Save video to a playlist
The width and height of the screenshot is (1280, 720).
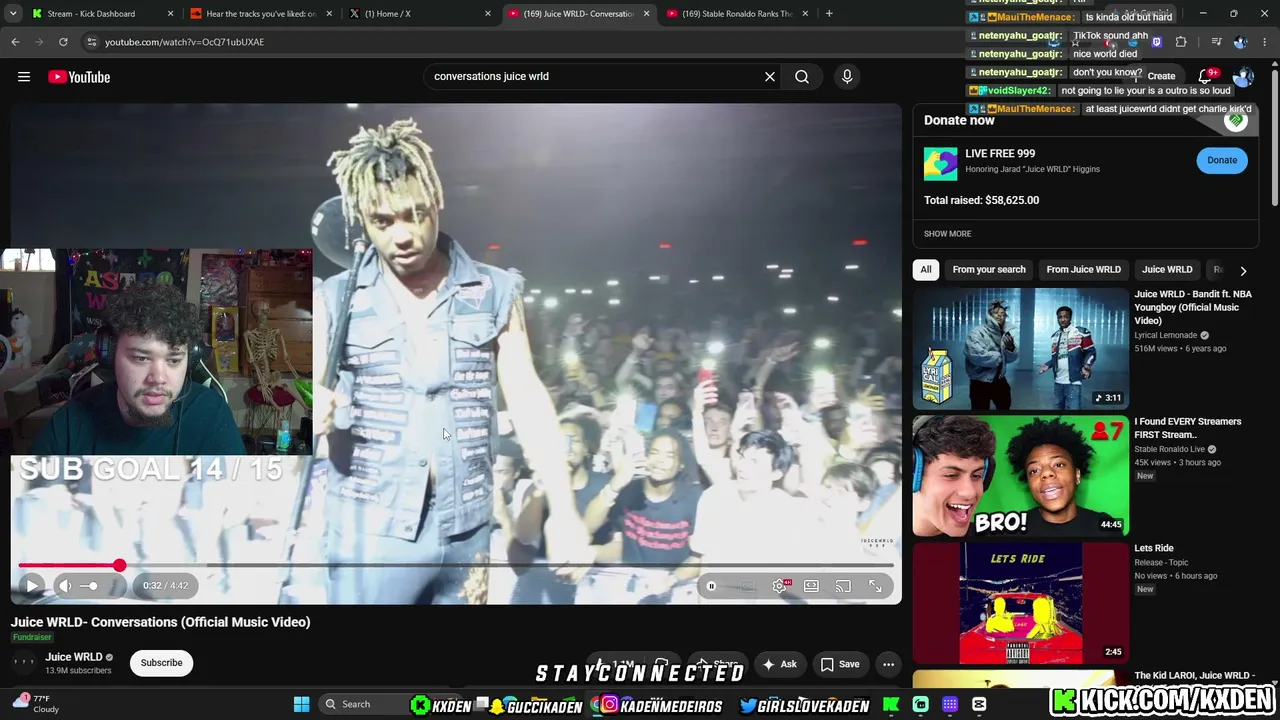click(840, 664)
